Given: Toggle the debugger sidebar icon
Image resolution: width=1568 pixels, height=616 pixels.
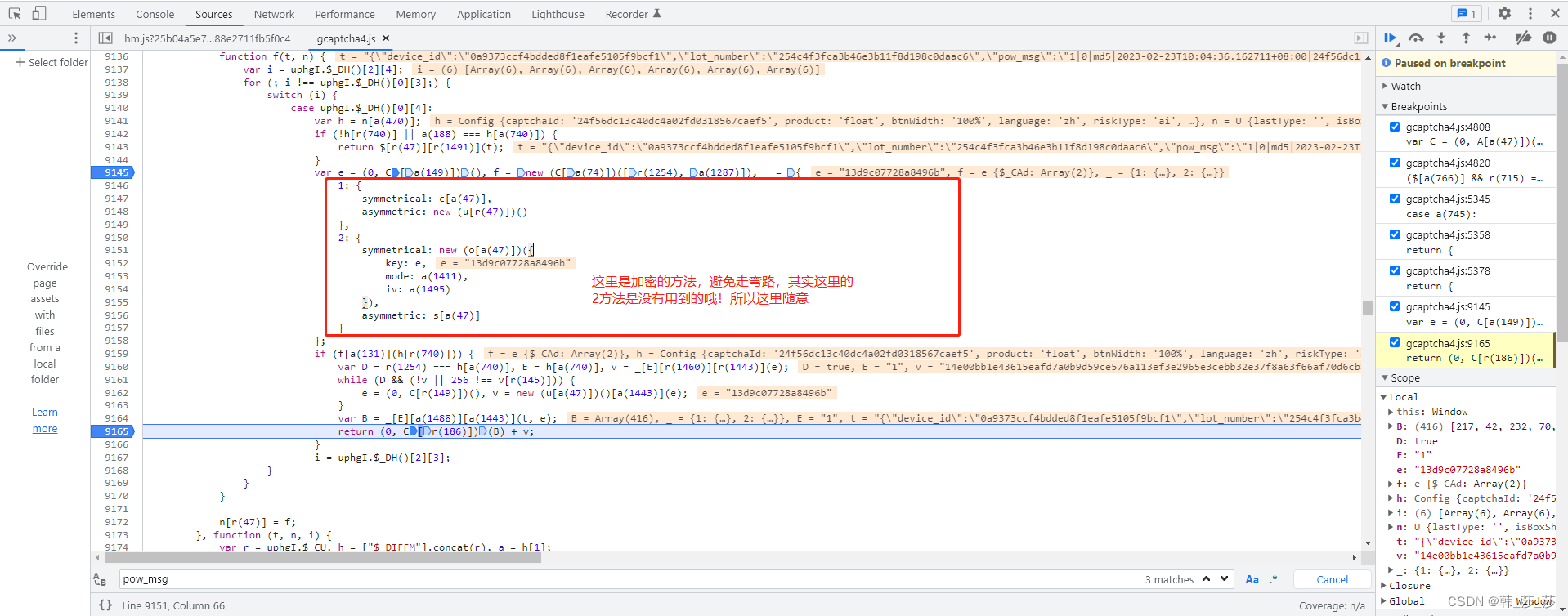Looking at the screenshot, I should (x=1361, y=38).
